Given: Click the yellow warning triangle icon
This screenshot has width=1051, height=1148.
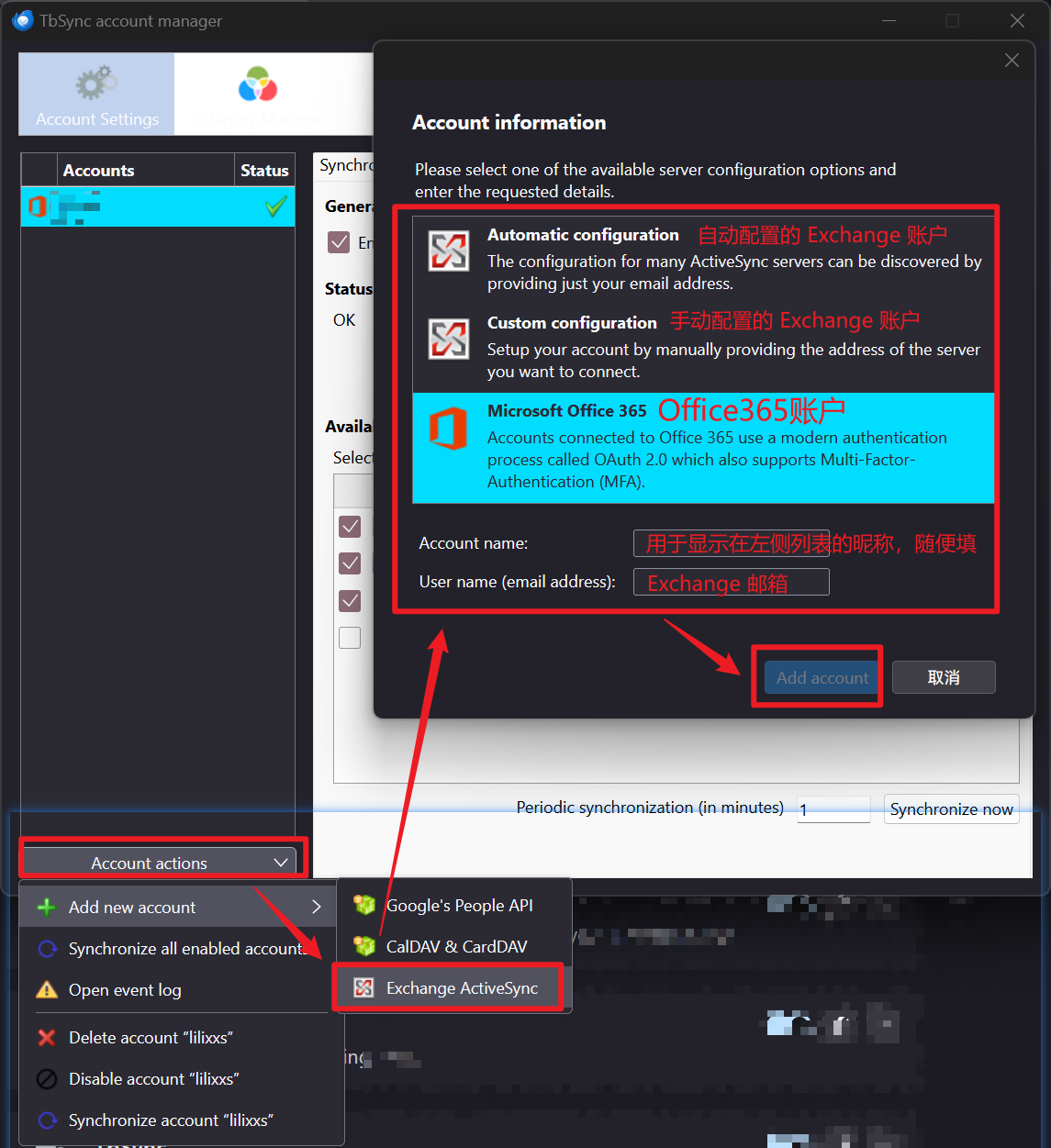Looking at the screenshot, I should click(x=46, y=990).
